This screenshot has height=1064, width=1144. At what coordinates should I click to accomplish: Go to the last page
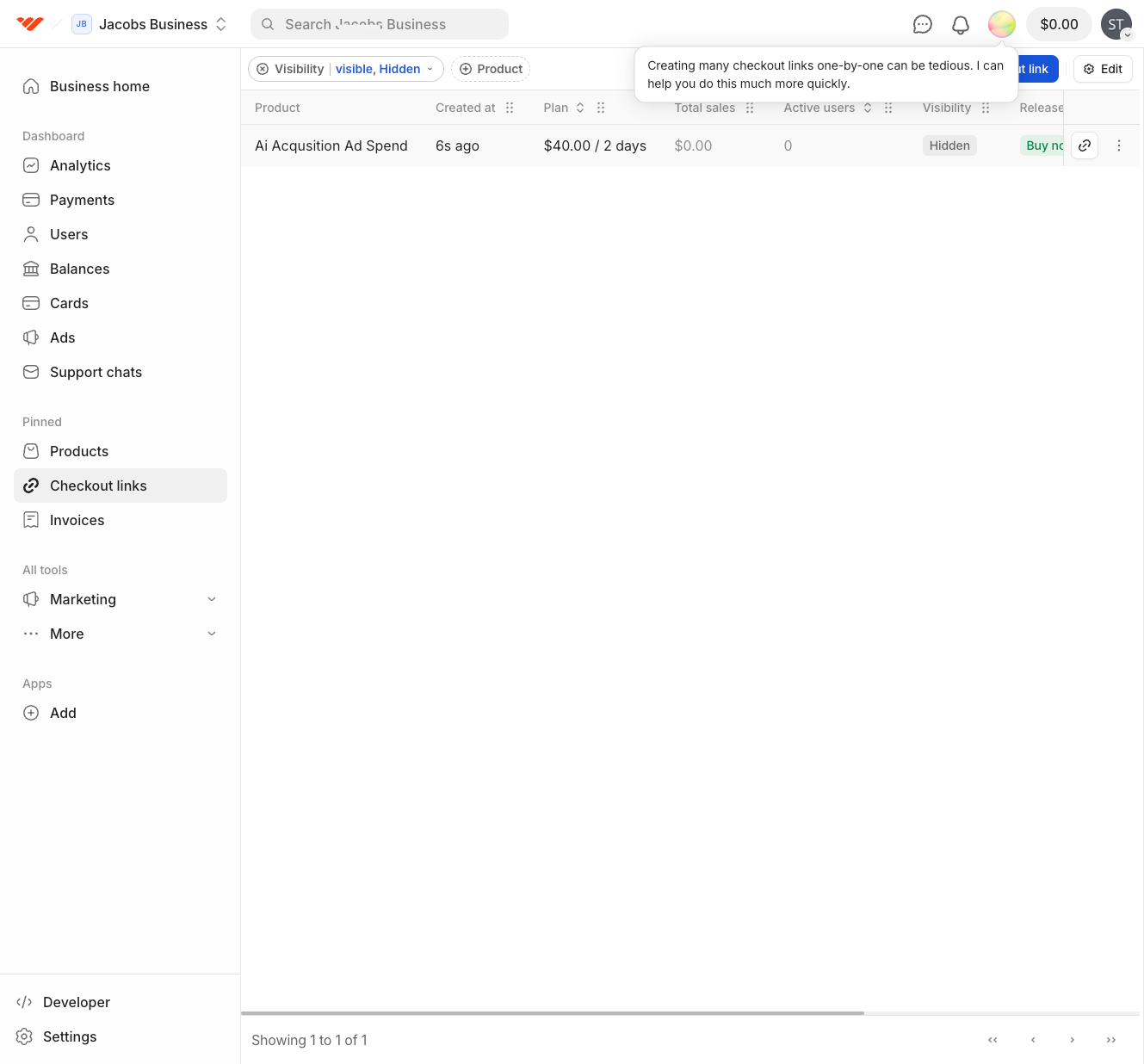click(x=1111, y=1040)
